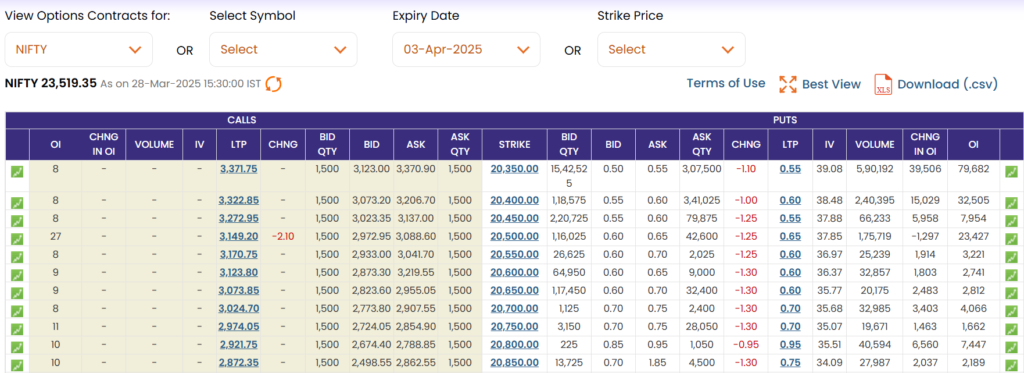Open the Strike Price Select dropdown

point(671,50)
